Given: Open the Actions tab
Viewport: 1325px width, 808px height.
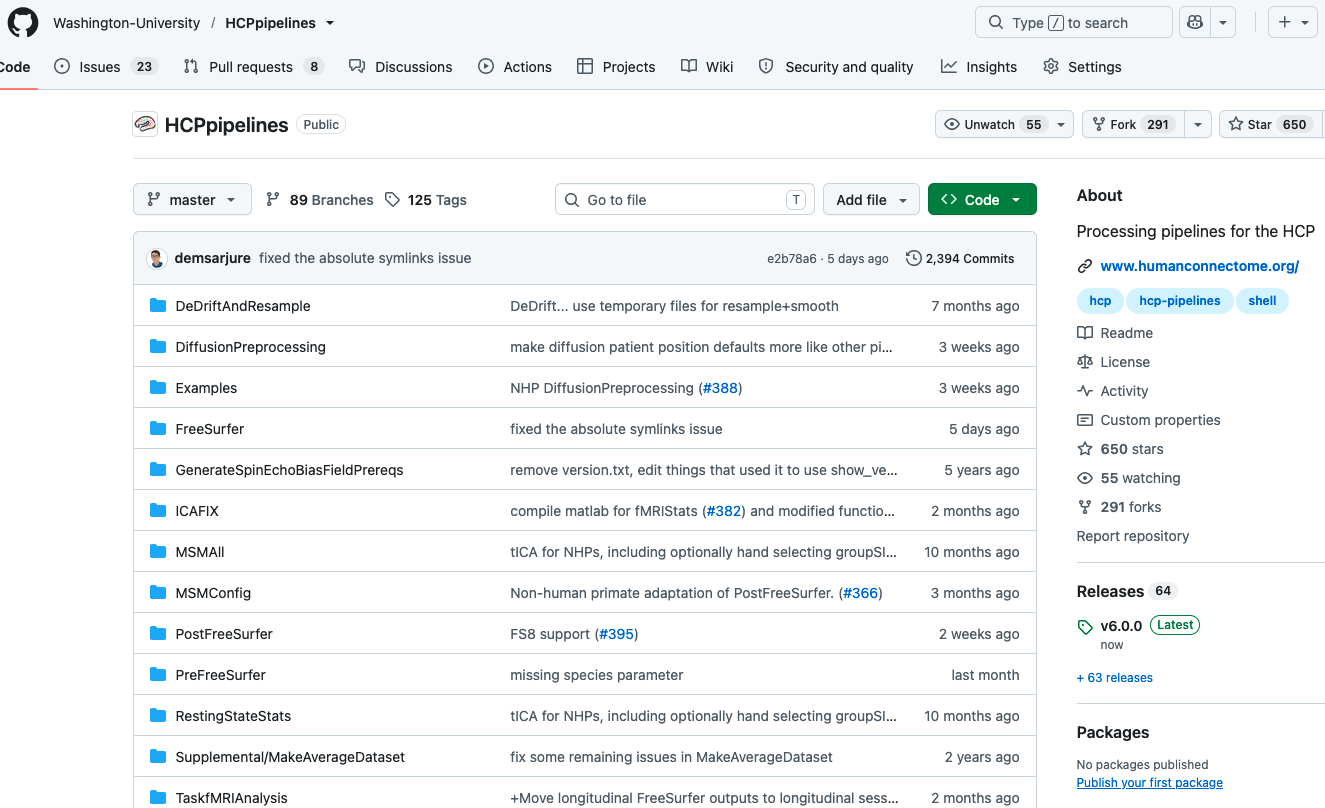Looking at the screenshot, I should (x=515, y=67).
